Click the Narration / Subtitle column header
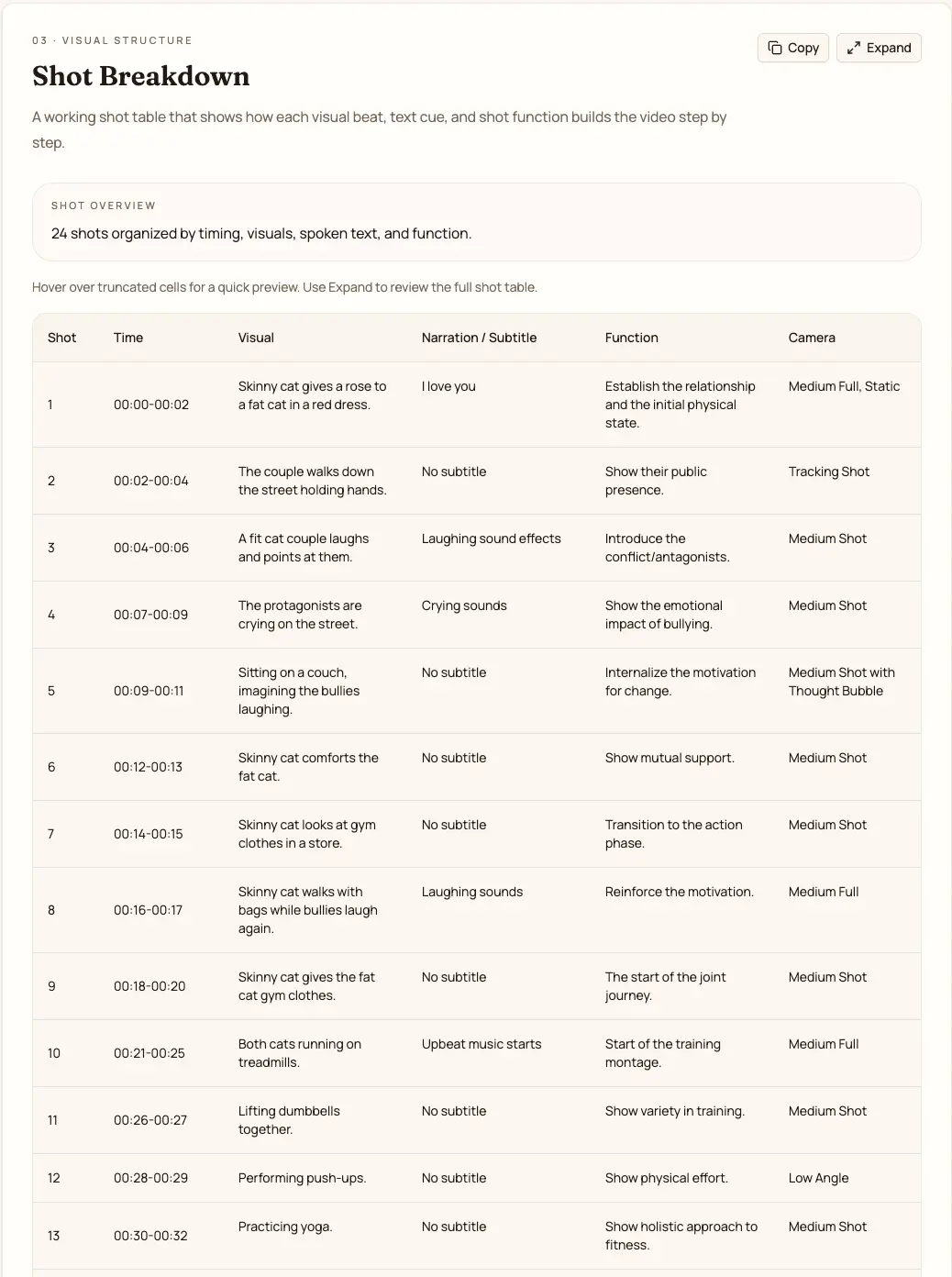Image resolution: width=952 pixels, height=1277 pixels. pyautogui.click(x=479, y=338)
